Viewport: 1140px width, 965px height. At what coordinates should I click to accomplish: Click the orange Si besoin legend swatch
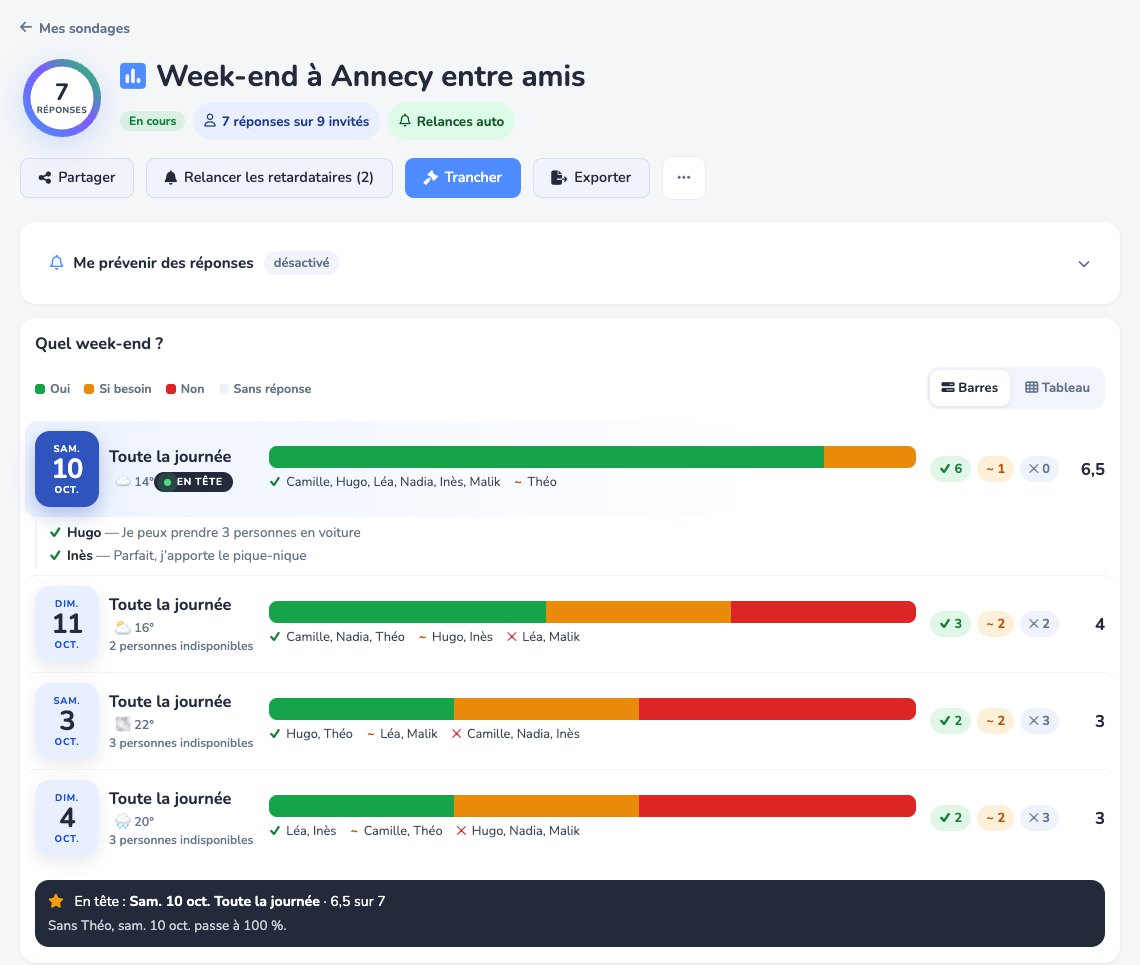click(89, 389)
